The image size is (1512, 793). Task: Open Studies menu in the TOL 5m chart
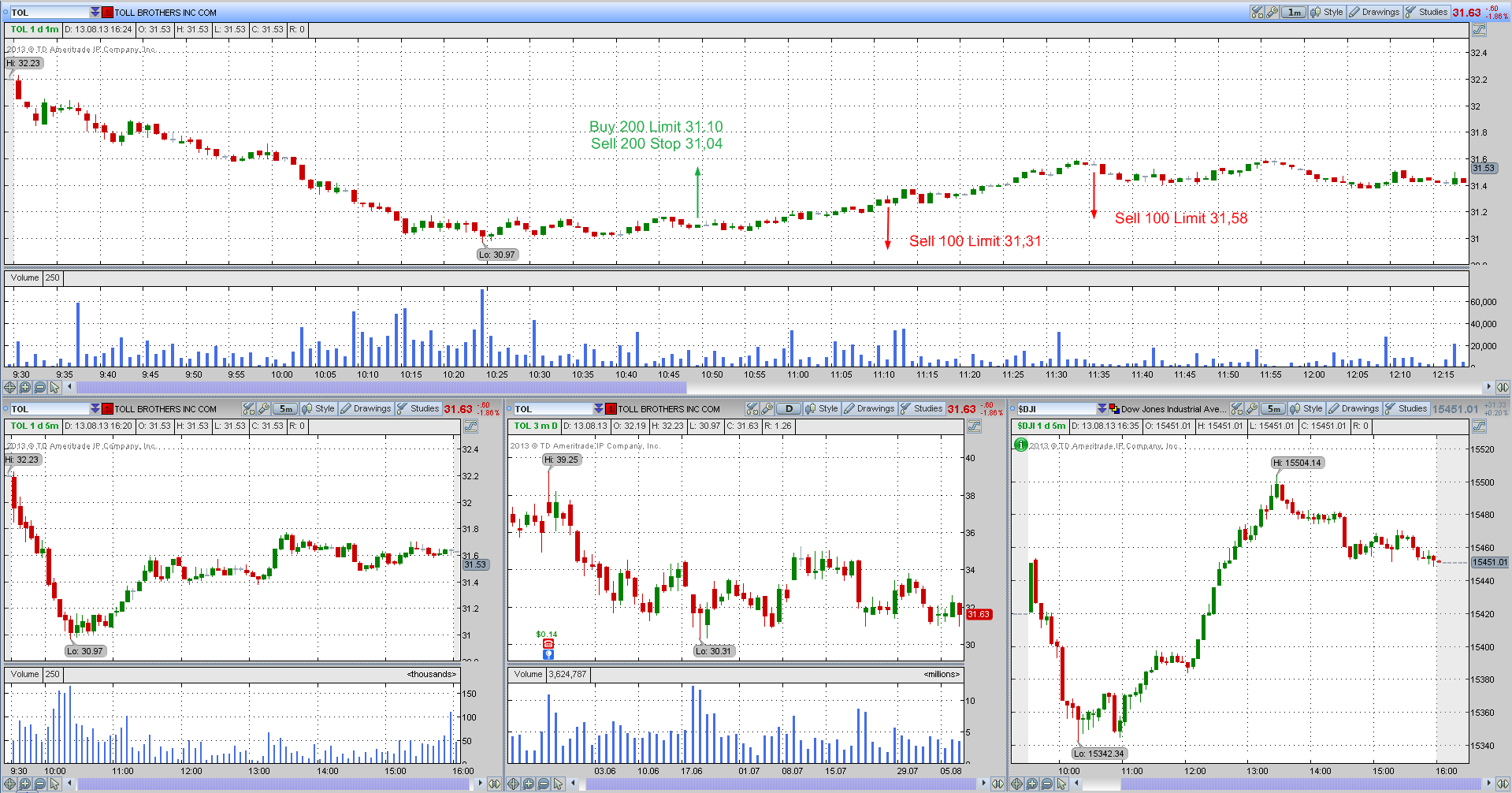[x=418, y=408]
